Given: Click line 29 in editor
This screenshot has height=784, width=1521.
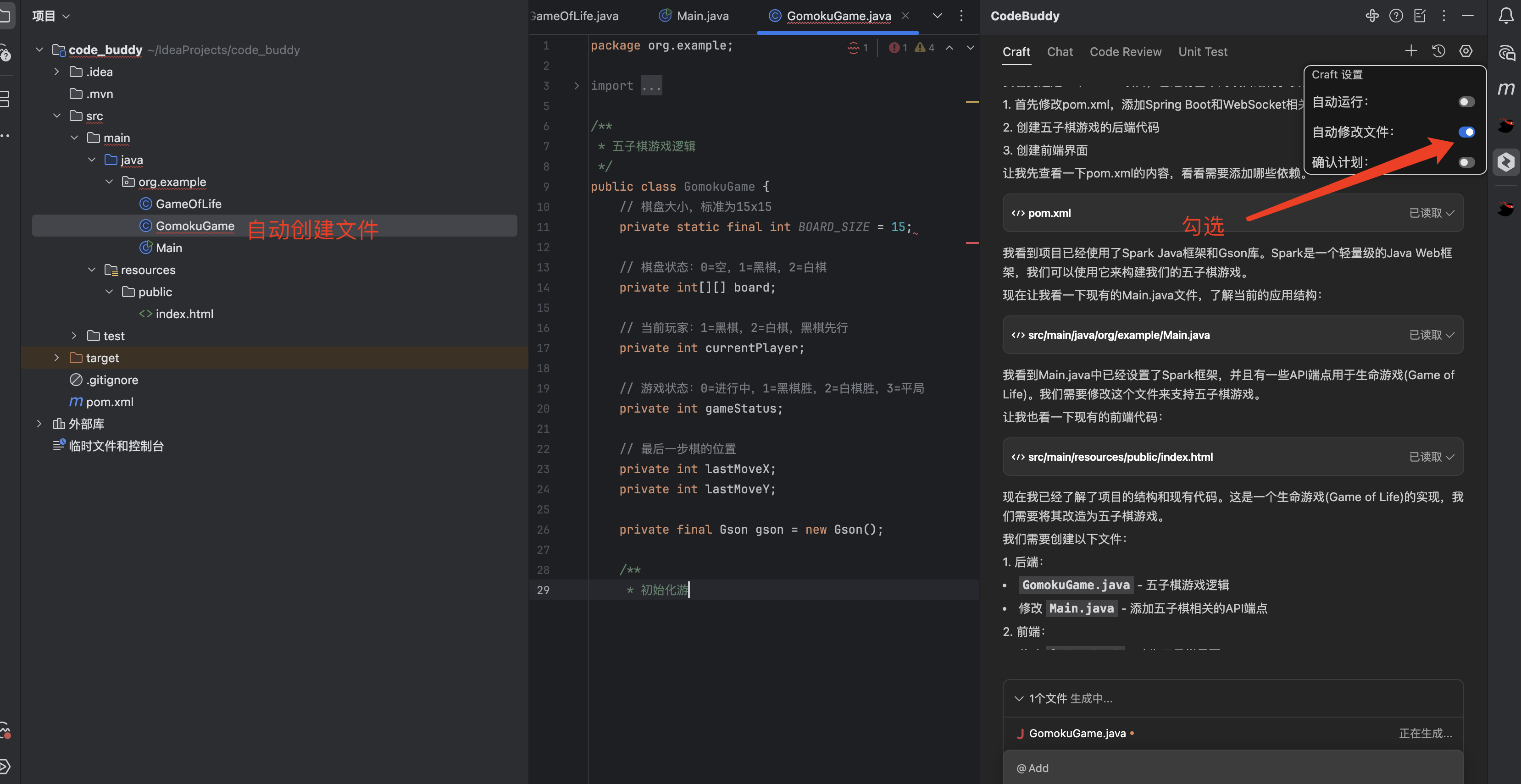Looking at the screenshot, I should [754, 590].
